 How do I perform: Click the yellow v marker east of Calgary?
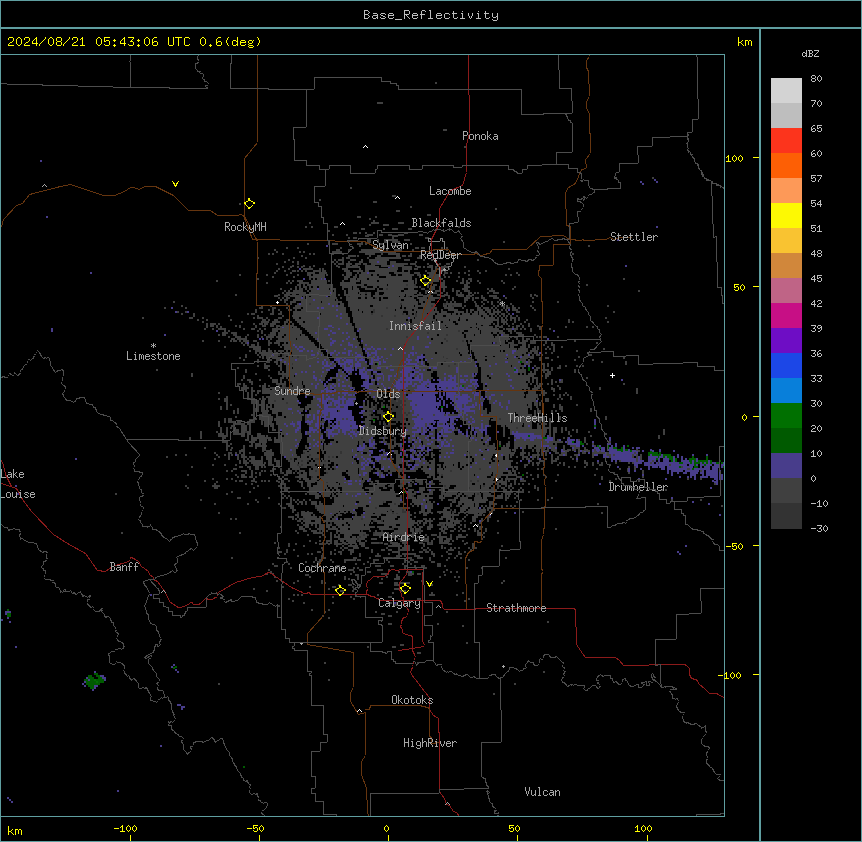click(429, 584)
